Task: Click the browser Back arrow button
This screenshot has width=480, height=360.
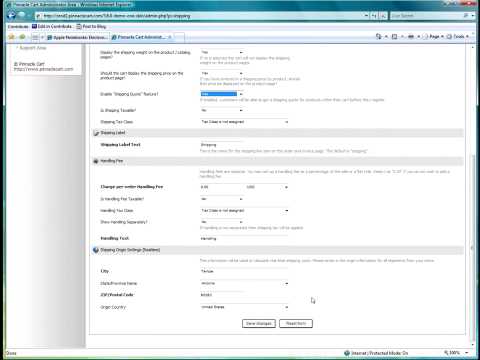Action: tap(11, 15)
